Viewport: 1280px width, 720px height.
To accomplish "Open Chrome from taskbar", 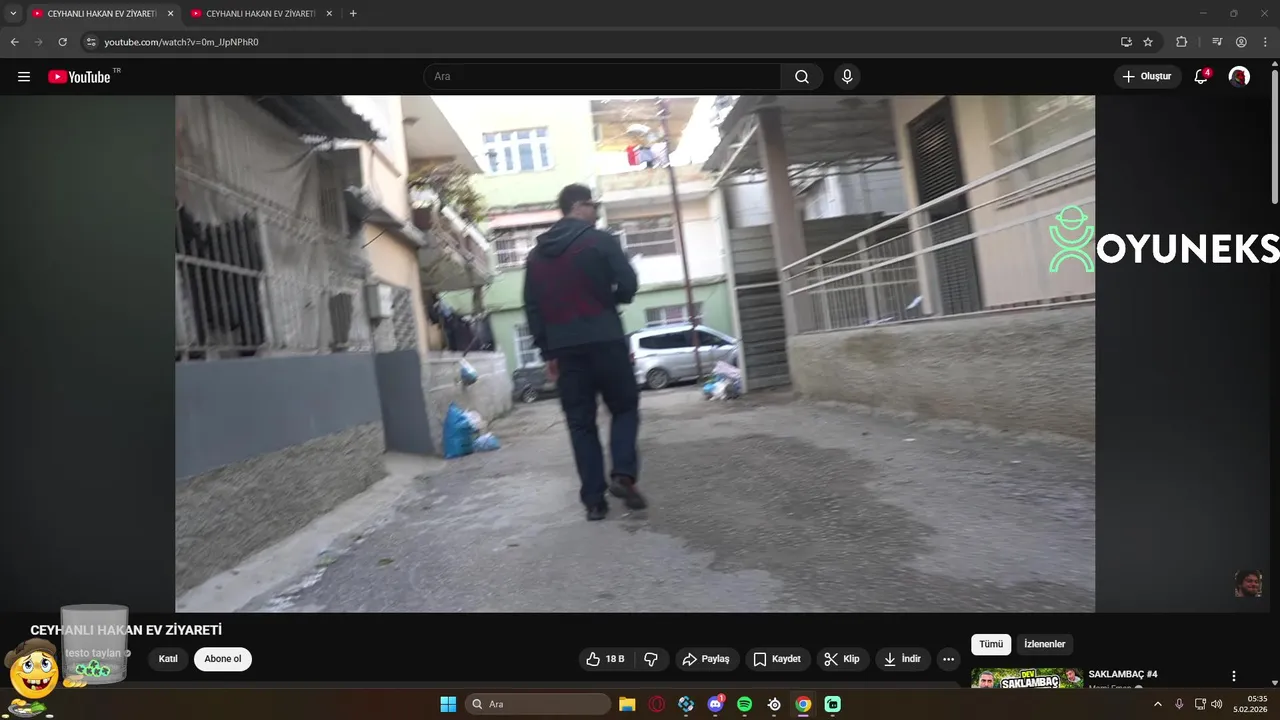I will tap(803, 704).
